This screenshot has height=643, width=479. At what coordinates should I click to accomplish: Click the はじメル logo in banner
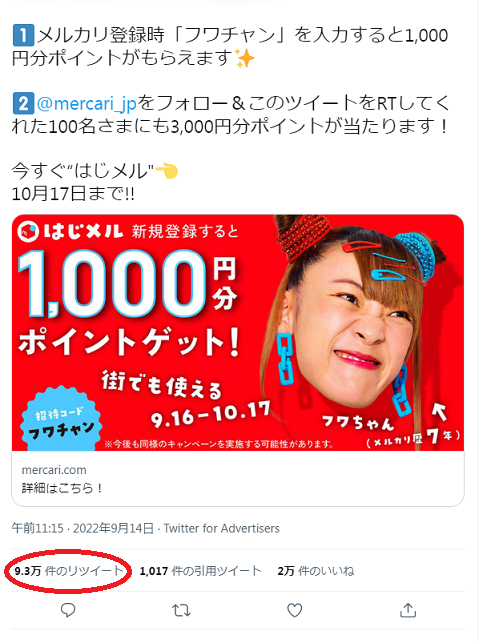[x=70, y=232]
